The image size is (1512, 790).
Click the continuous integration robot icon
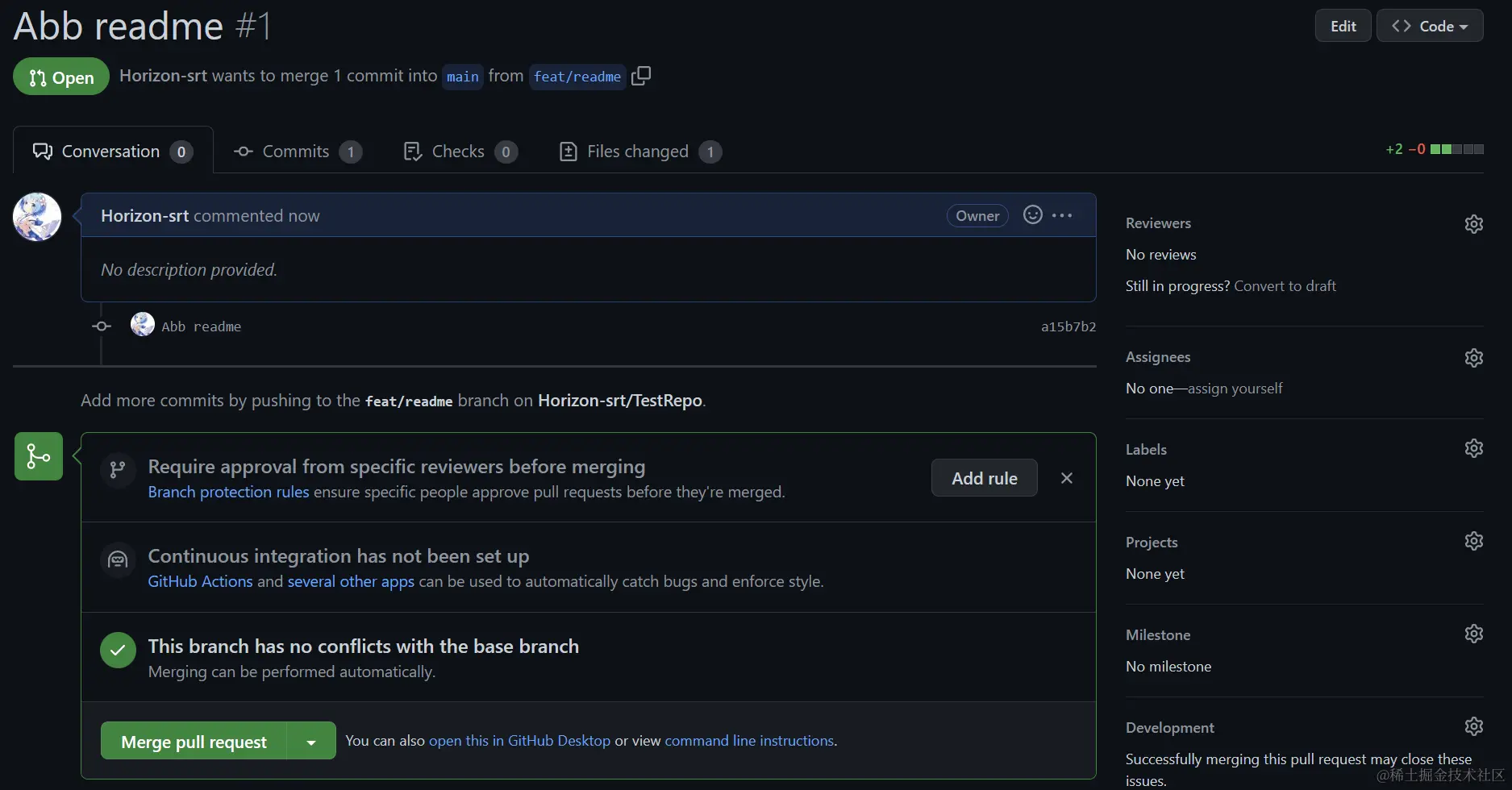pyautogui.click(x=118, y=559)
